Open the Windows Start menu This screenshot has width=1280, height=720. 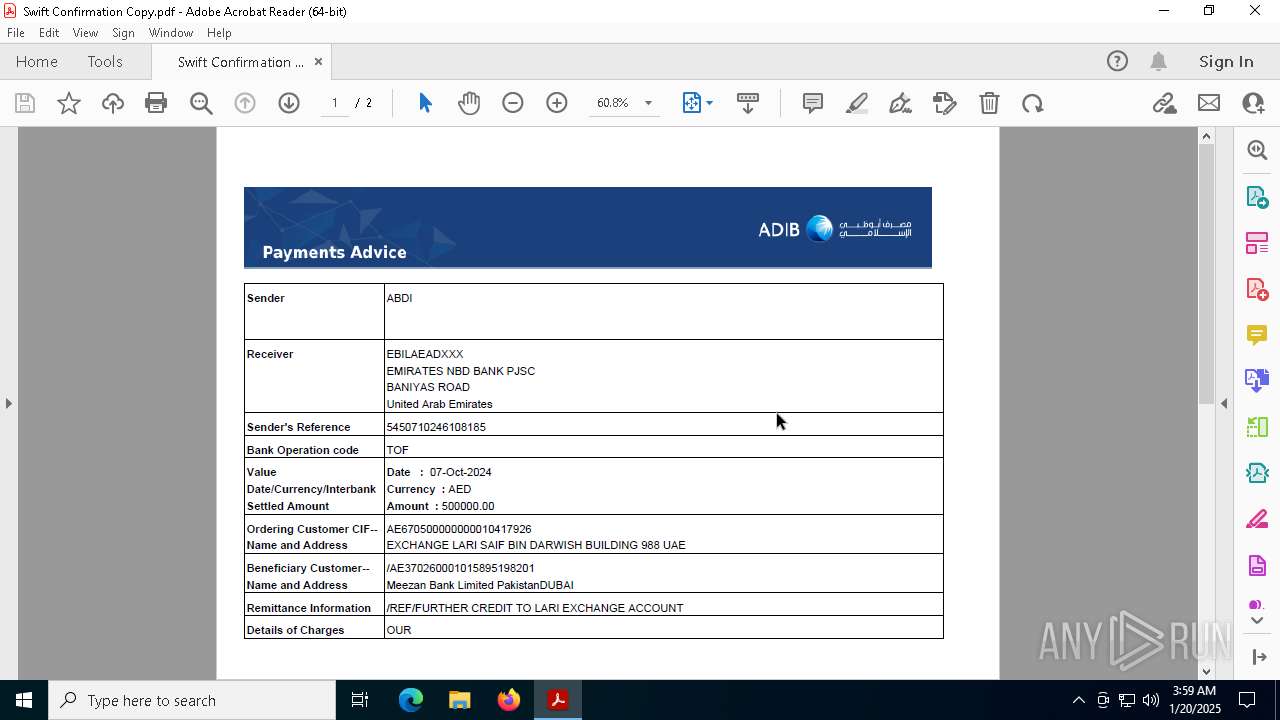click(24, 700)
